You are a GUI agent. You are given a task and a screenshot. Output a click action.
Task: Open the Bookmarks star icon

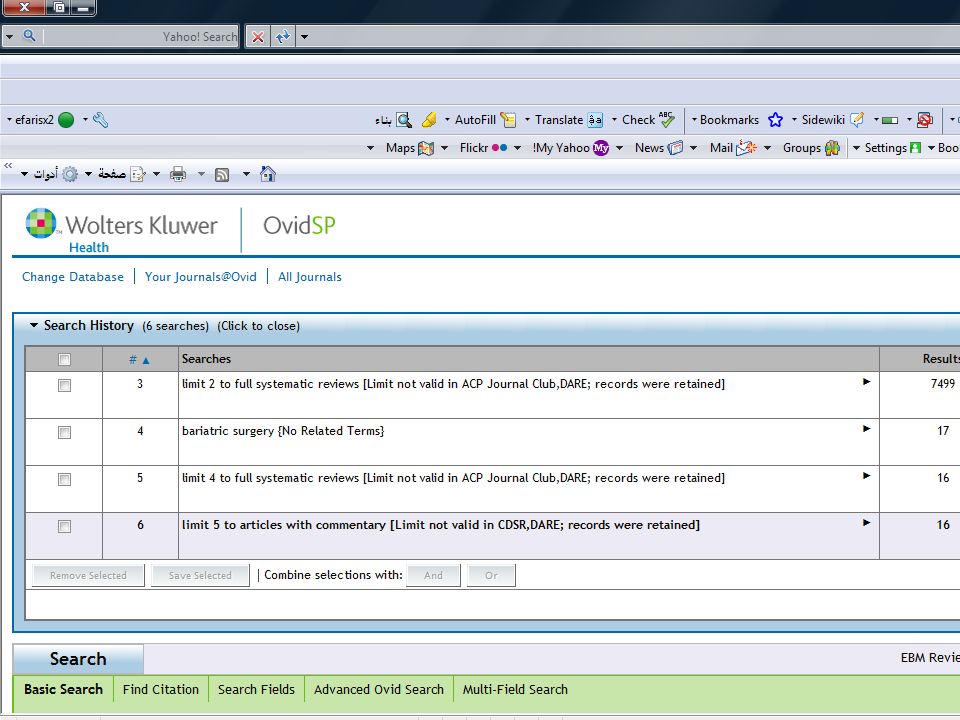click(775, 119)
